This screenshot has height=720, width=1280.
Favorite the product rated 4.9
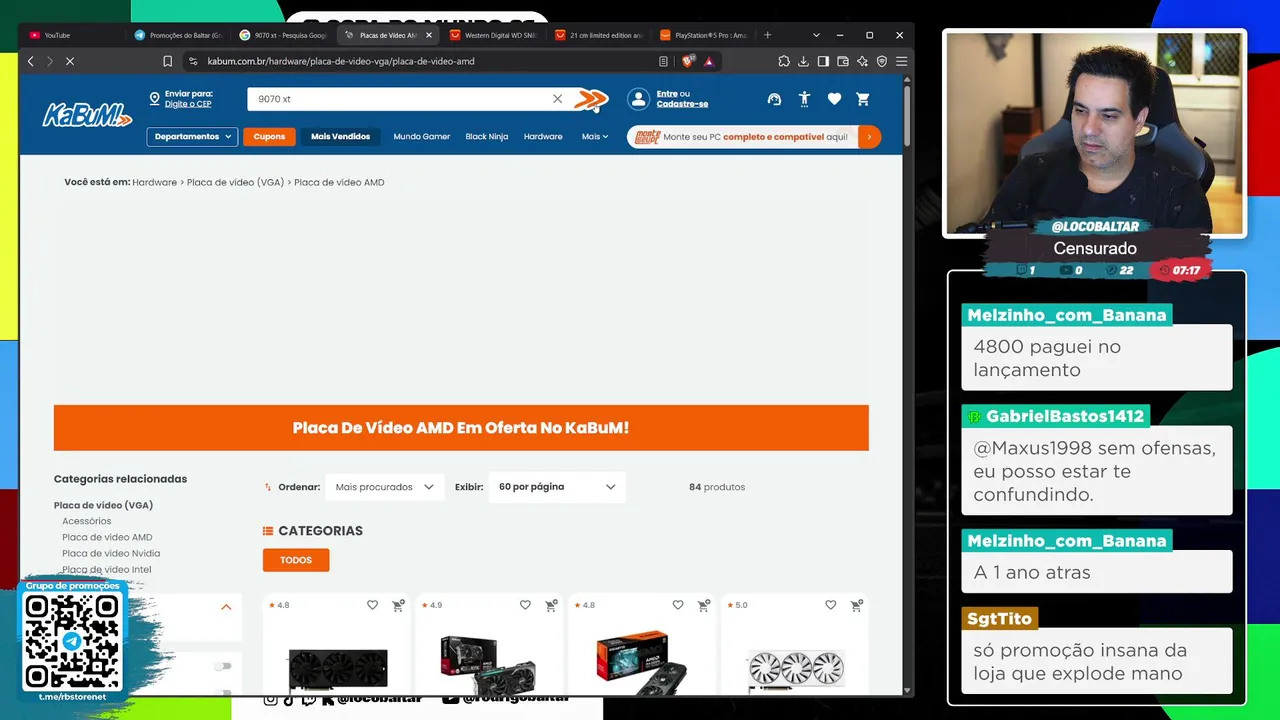tap(525, 605)
